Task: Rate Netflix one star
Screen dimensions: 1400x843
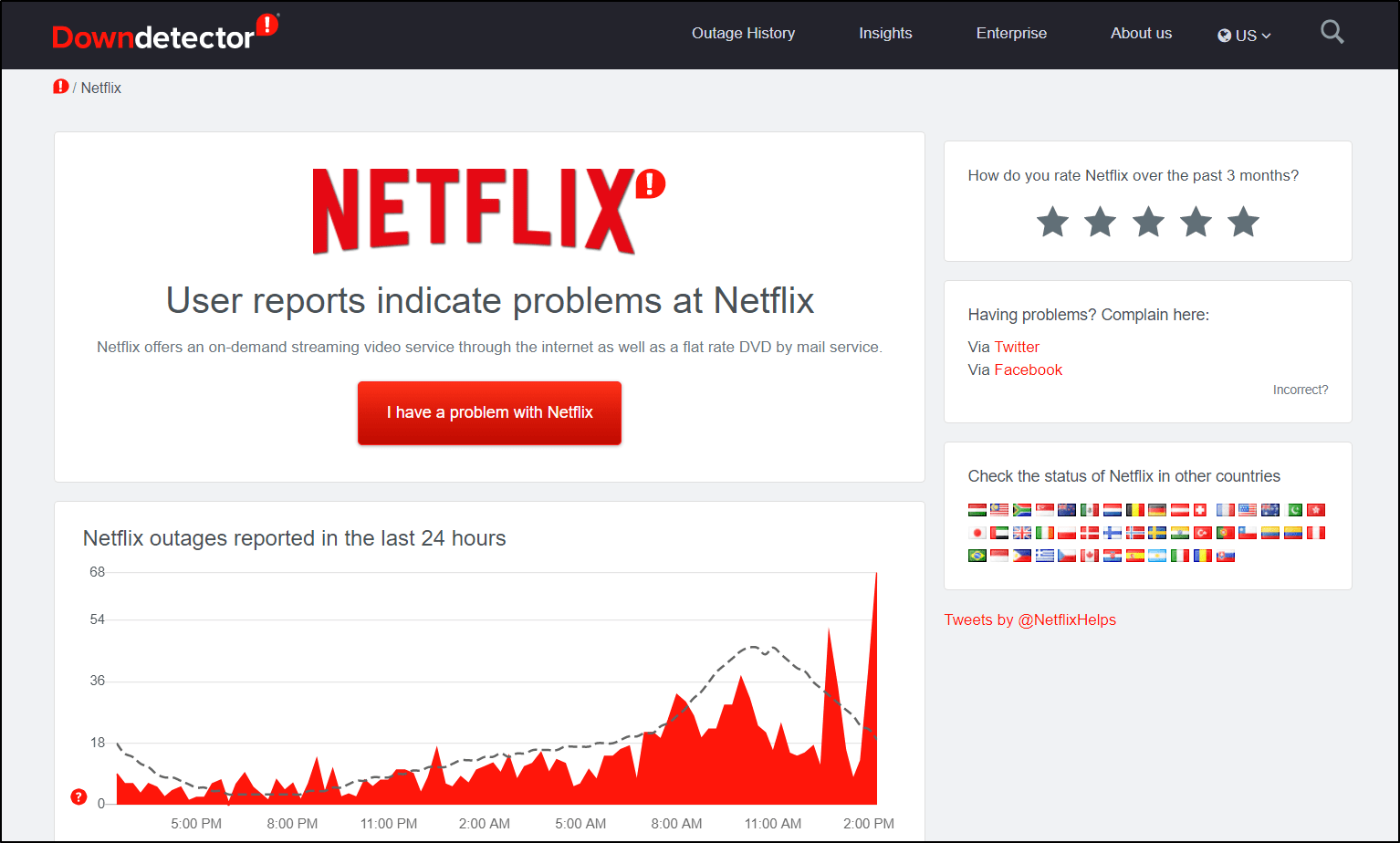Action: [x=1052, y=222]
